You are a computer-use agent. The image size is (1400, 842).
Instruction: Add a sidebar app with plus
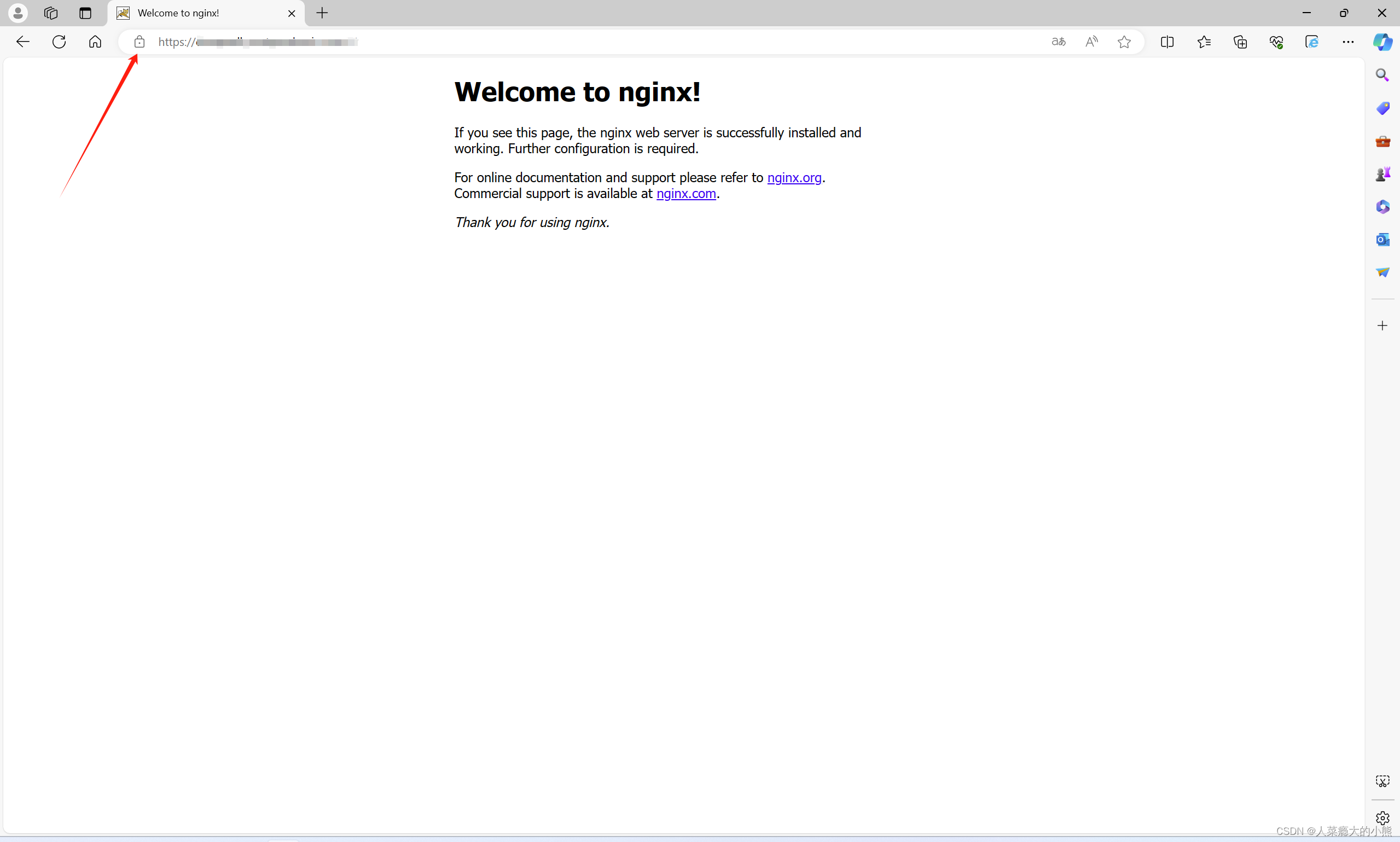(1382, 326)
